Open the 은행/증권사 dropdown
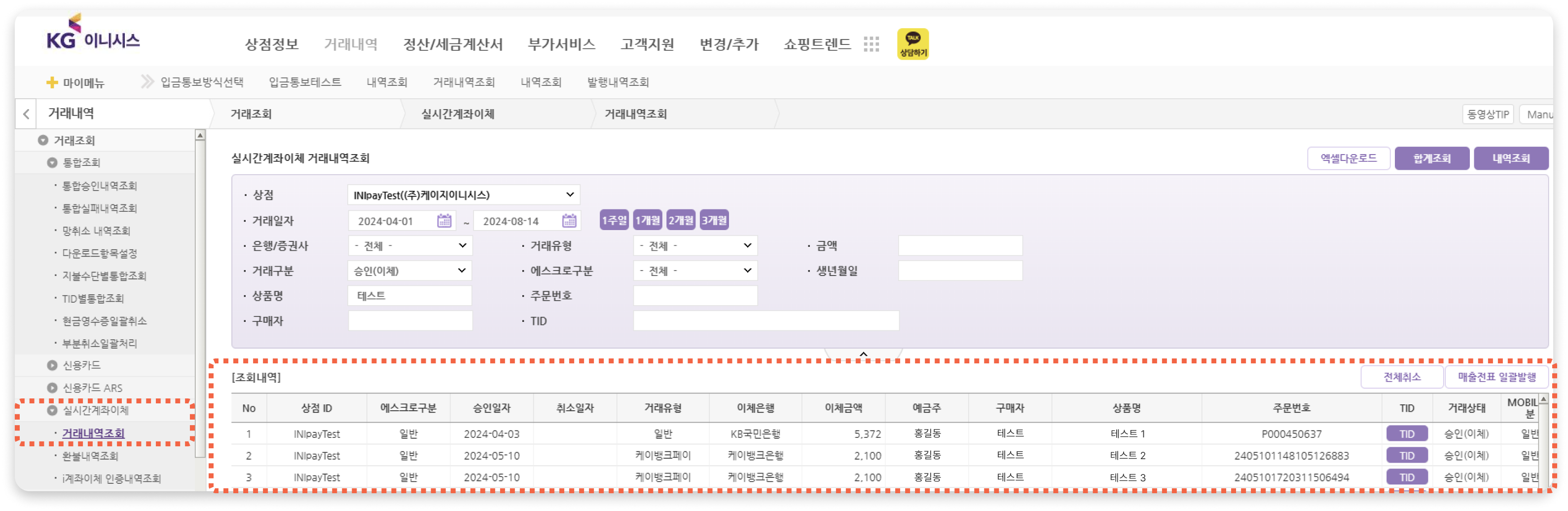 click(x=410, y=246)
